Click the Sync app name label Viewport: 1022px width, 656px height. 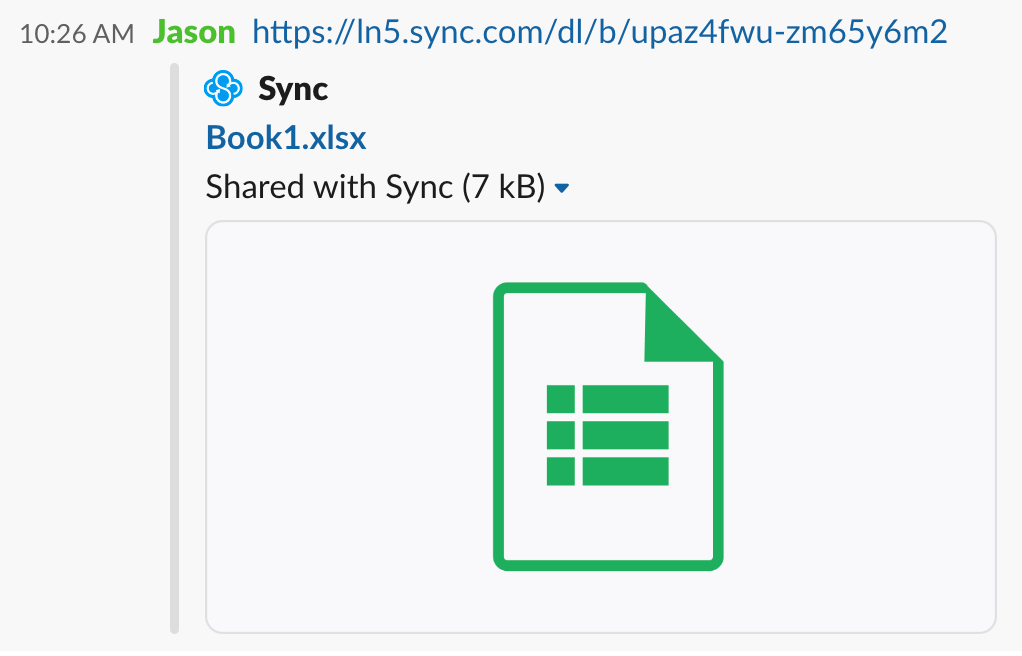click(x=291, y=88)
